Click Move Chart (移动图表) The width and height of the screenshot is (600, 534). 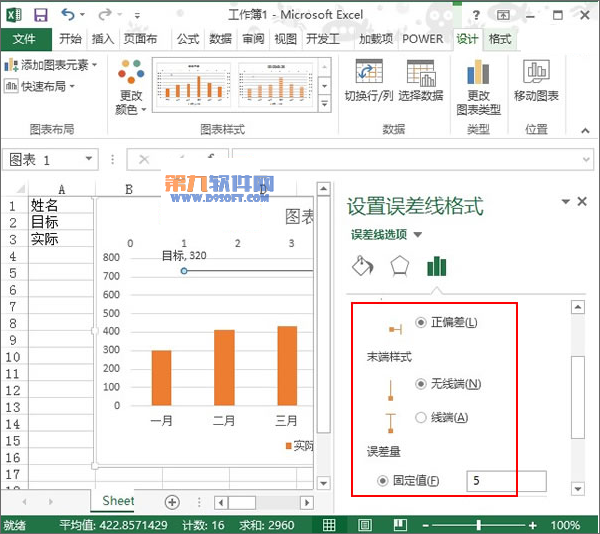tap(536, 80)
